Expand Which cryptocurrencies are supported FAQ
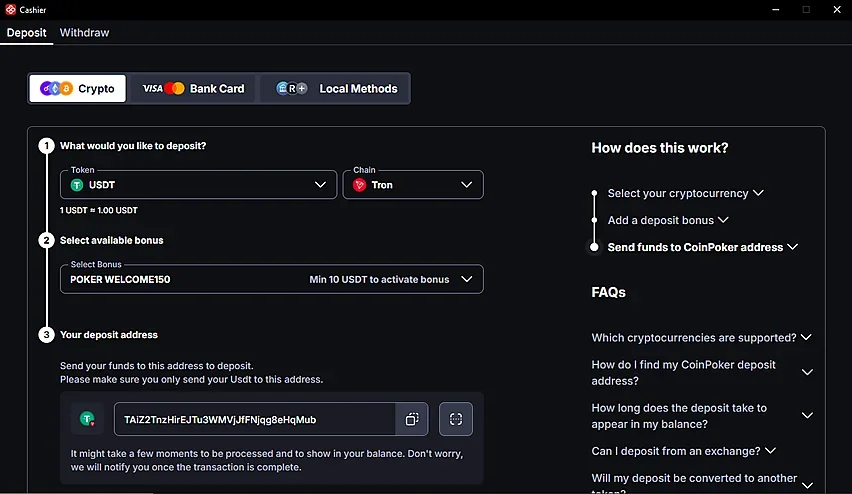The image size is (852, 494). click(x=701, y=337)
